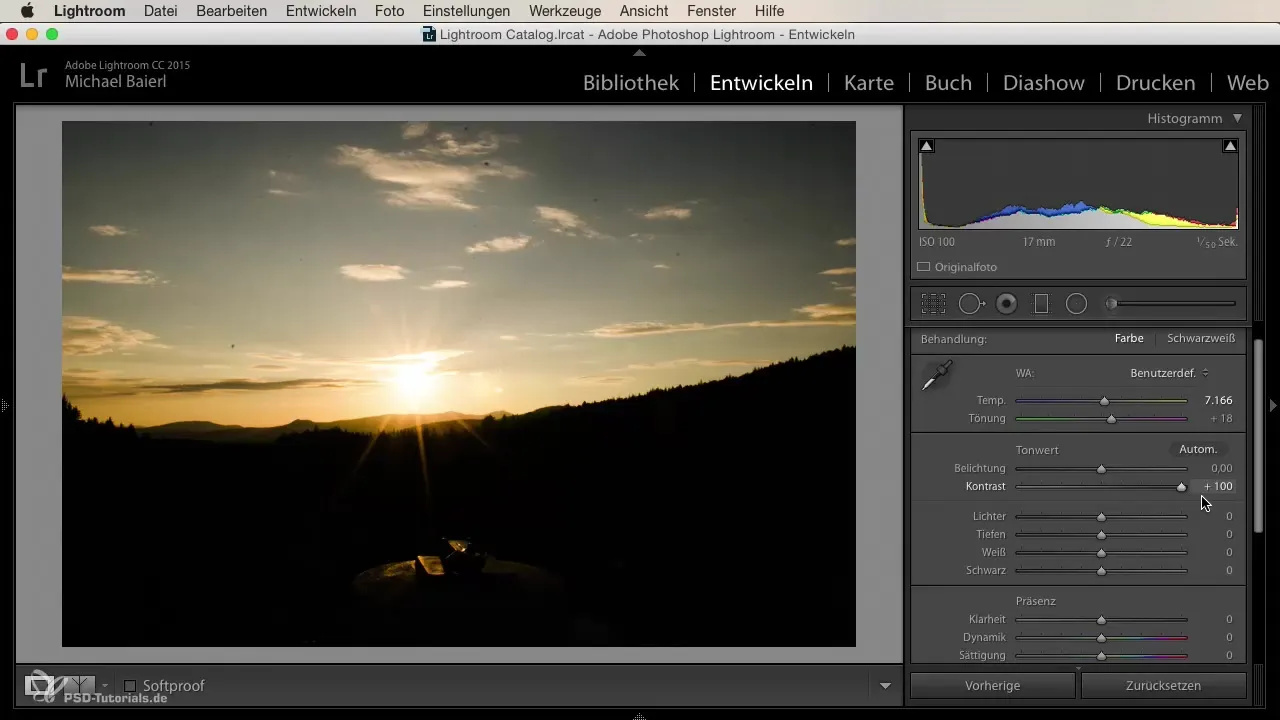Open the Ansicht menu

[645, 11]
